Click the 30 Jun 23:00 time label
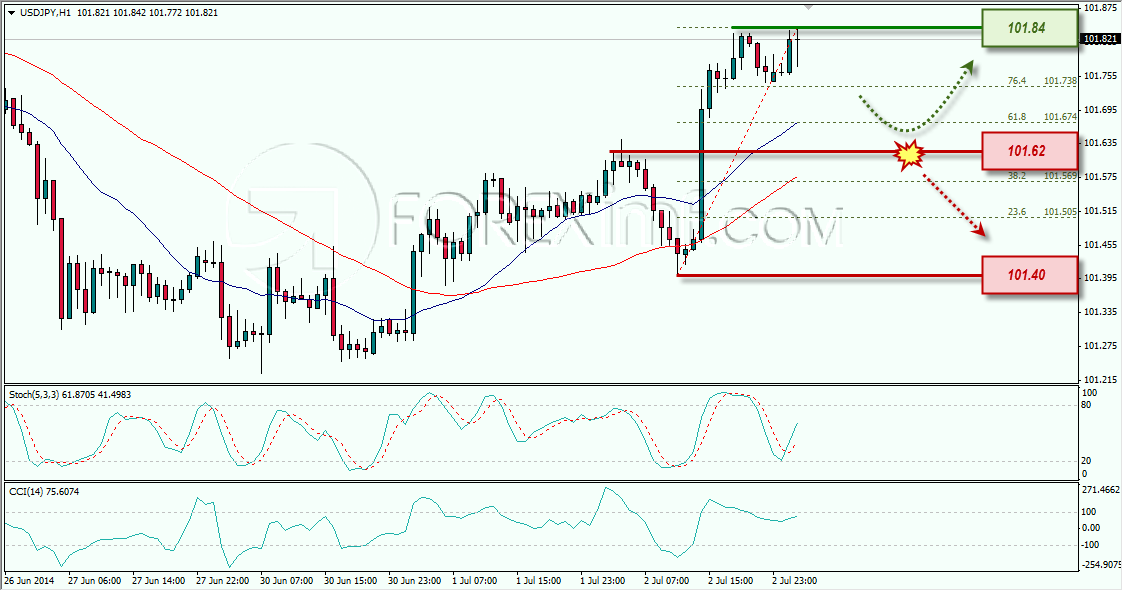The height and width of the screenshot is (591, 1123). tap(415, 580)
